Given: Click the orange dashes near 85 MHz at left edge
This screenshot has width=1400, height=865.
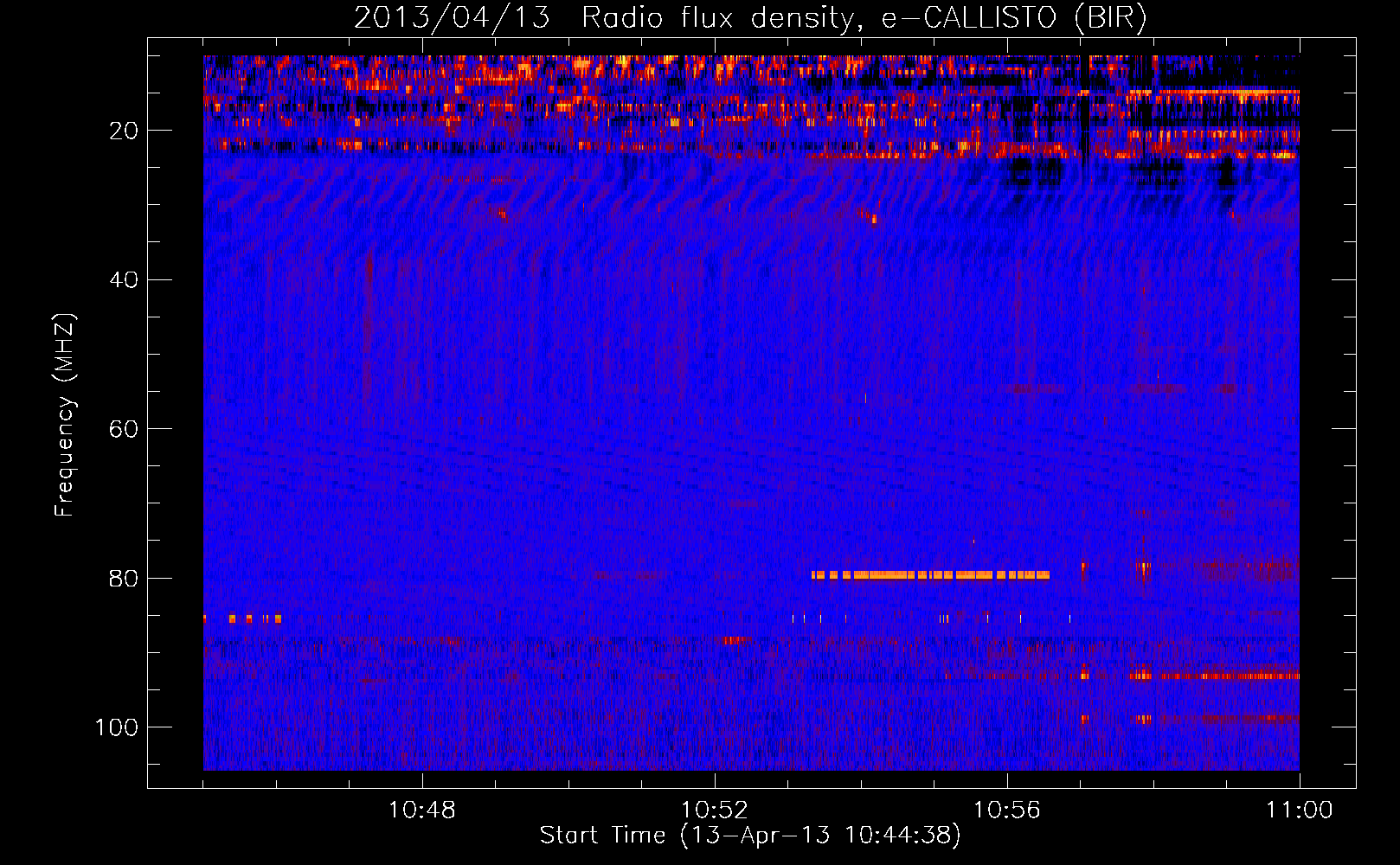Looking at the screenshot, I should click(x=242, y=618).
